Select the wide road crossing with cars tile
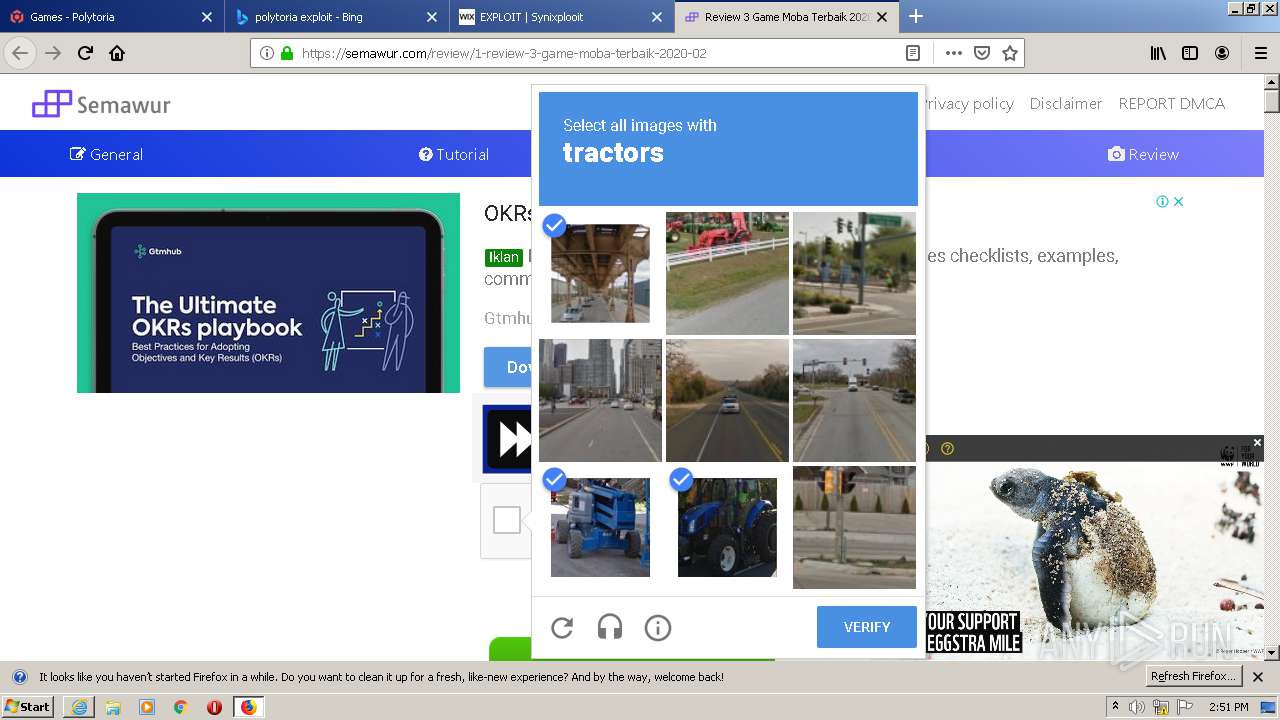 (854, 400)
